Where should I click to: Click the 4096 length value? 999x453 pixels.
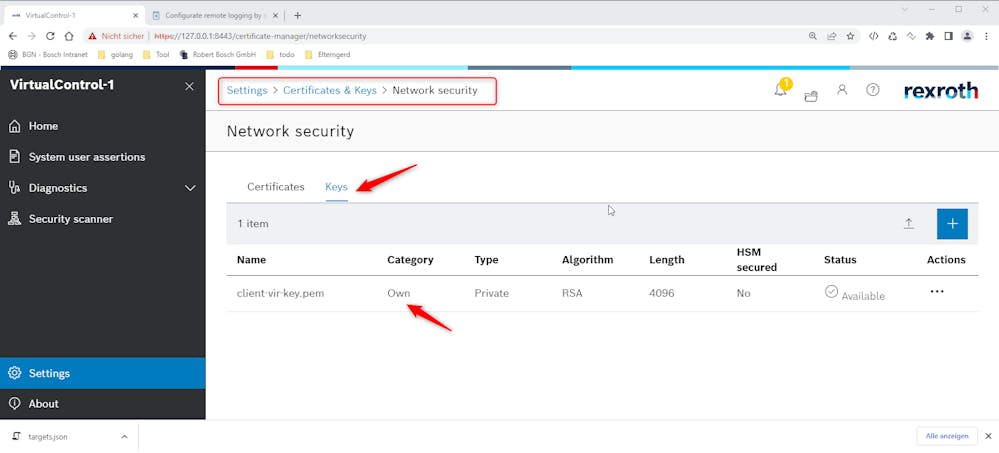click(661, 293)
